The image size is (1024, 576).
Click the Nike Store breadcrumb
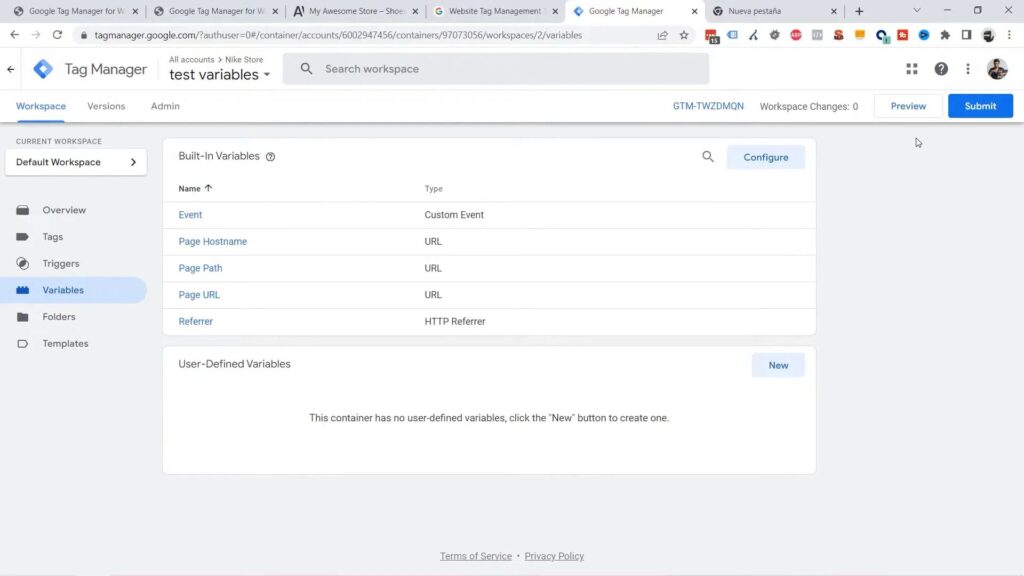point(244,59)
